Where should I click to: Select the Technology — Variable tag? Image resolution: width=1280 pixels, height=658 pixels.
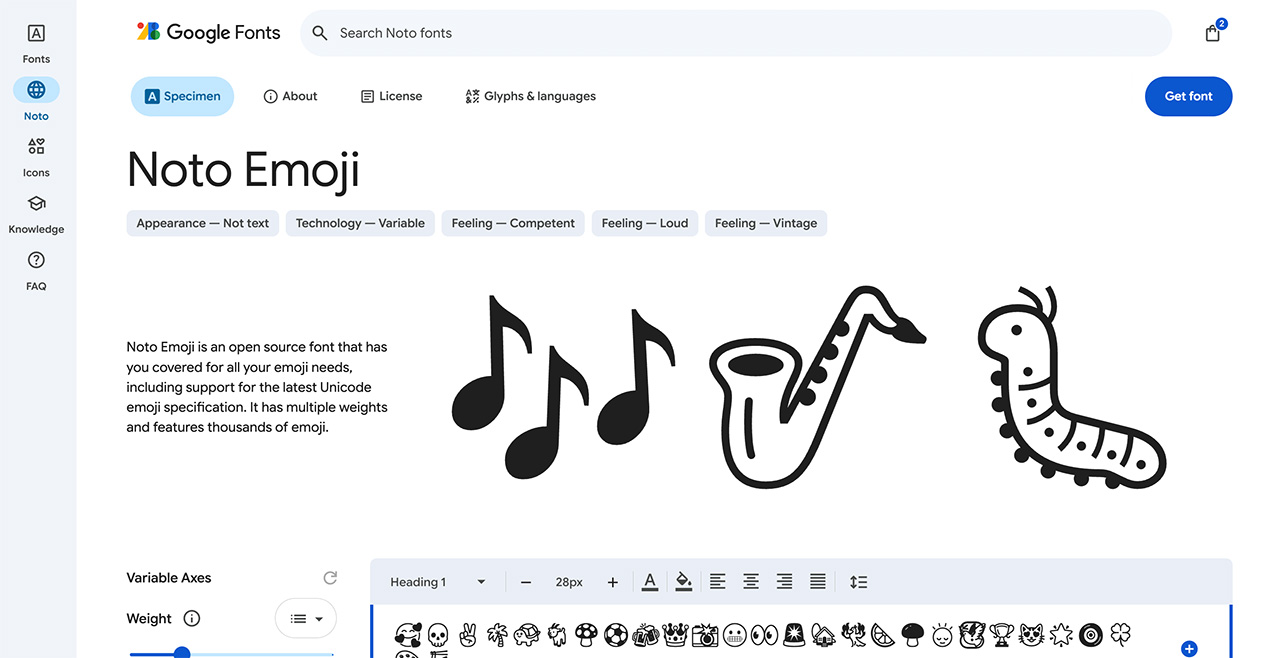(360, 223)
